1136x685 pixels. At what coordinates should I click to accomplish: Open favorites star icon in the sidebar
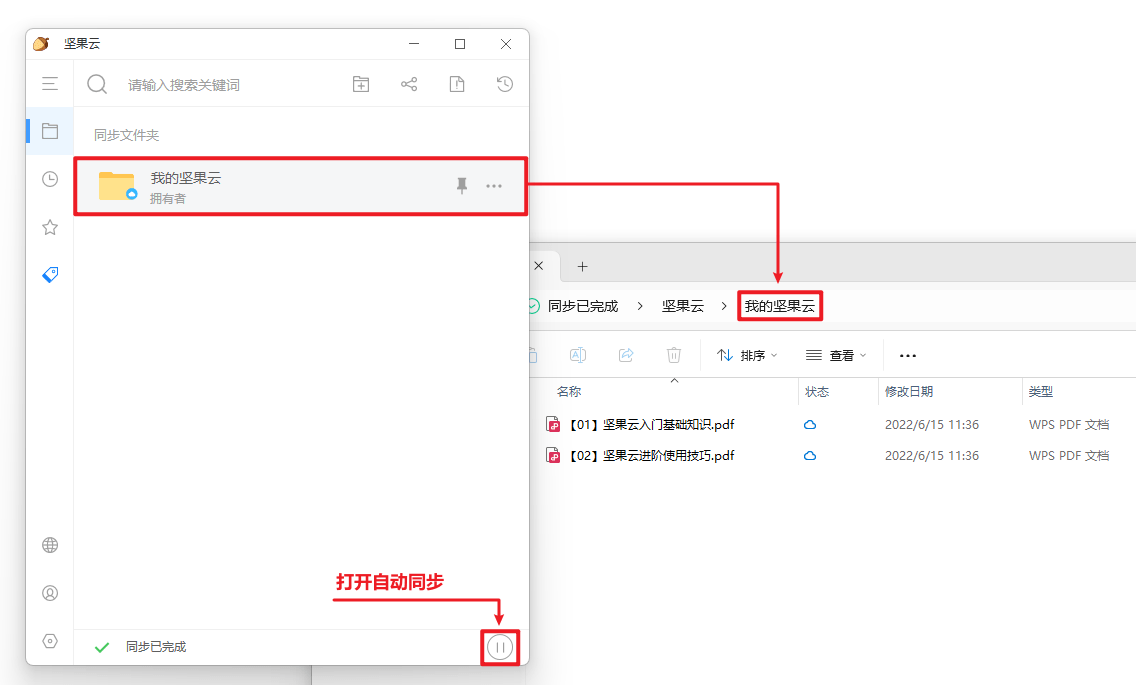click(50, 228)
